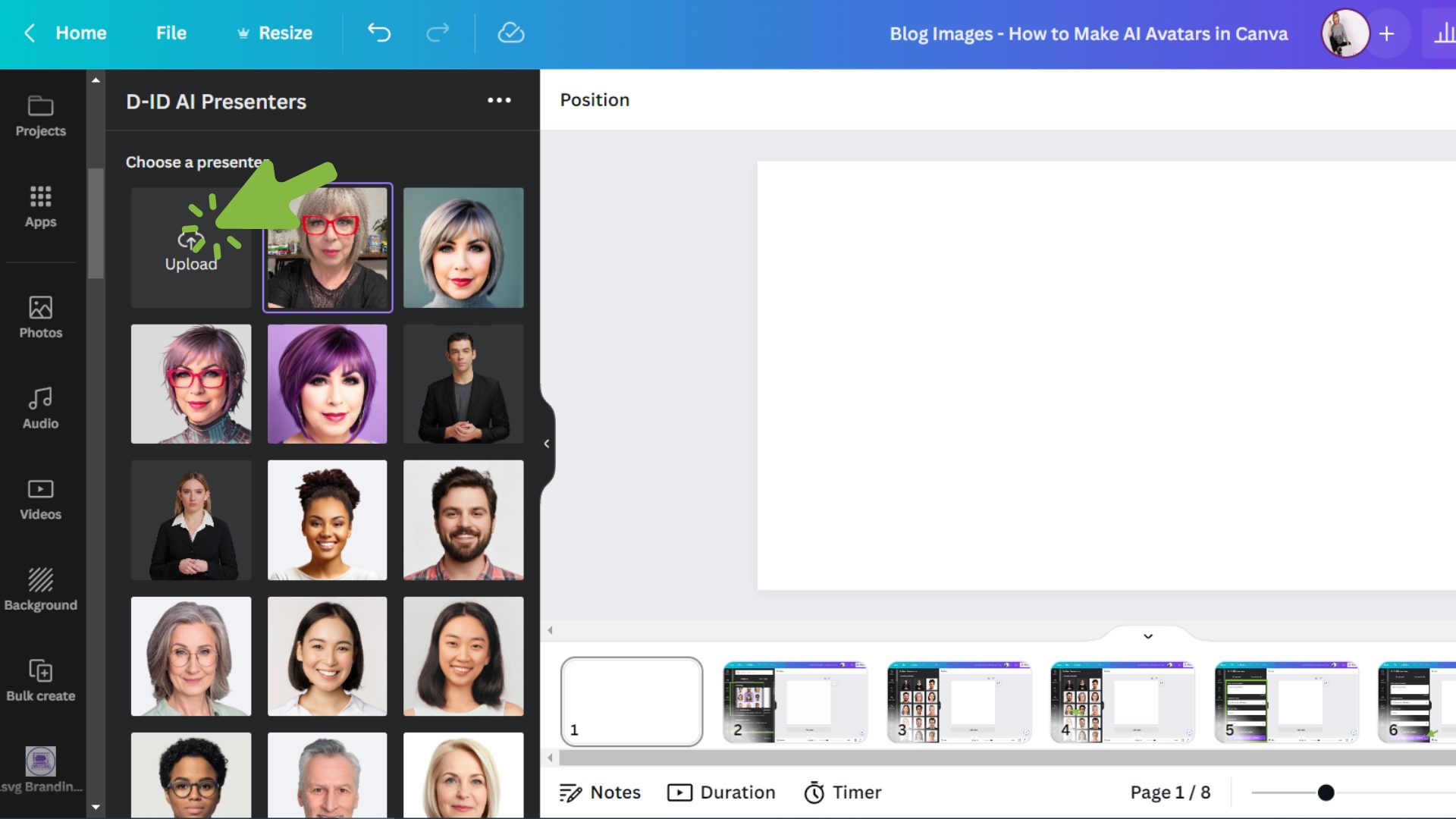
Task: Click the sidebar scroll down arrow
Action: 96,808
